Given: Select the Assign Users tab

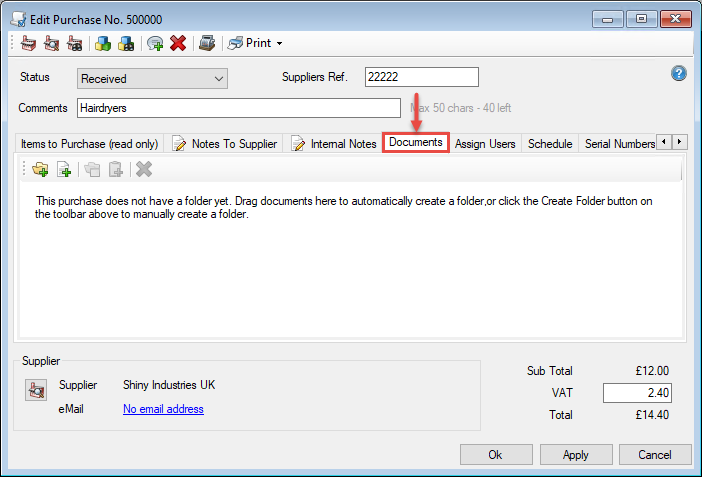Looking at the screenshot, I should [485, 144].
